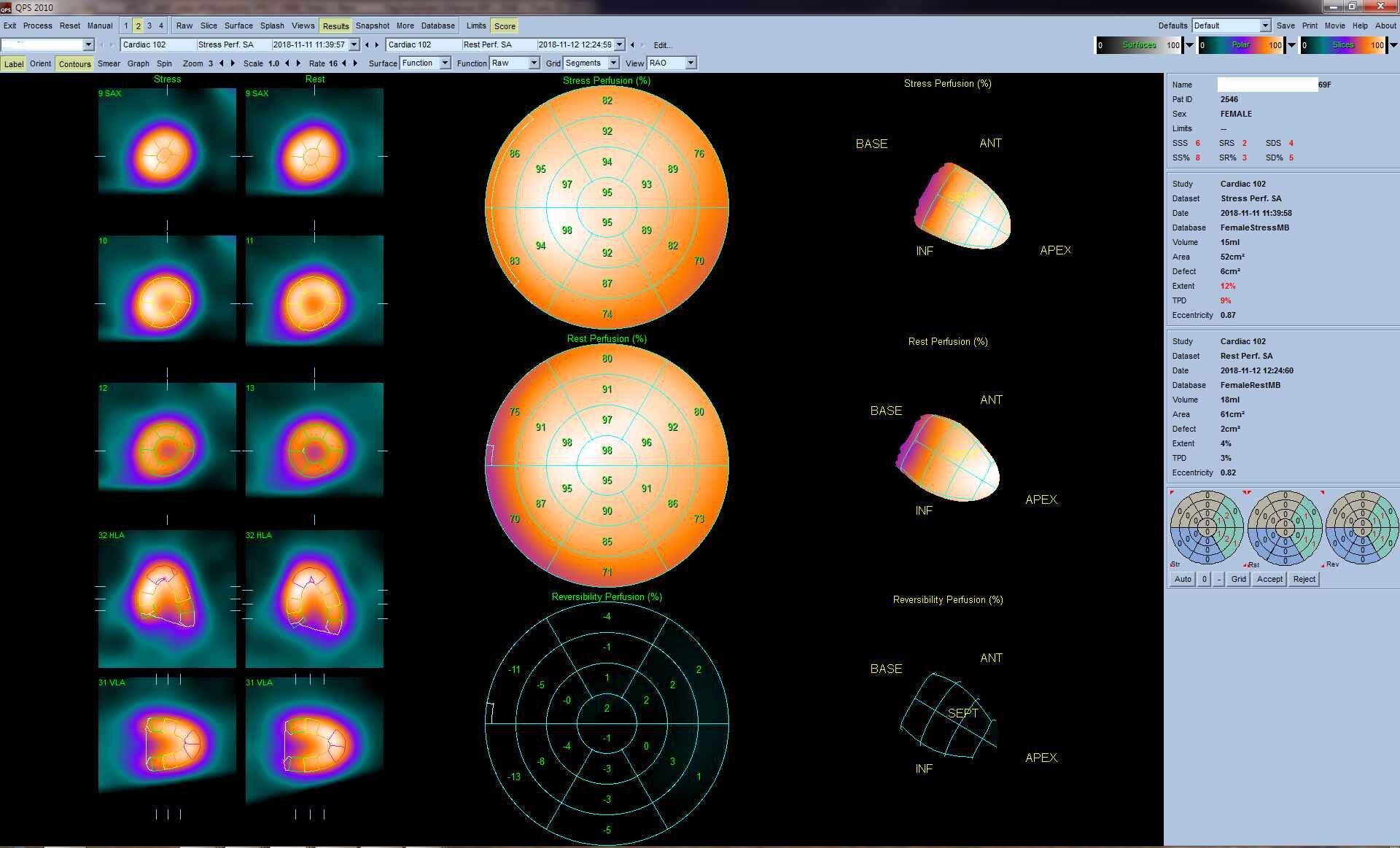Select dataset layout 3
This screenshot has width=1400, height=848.
pos(149,26)
